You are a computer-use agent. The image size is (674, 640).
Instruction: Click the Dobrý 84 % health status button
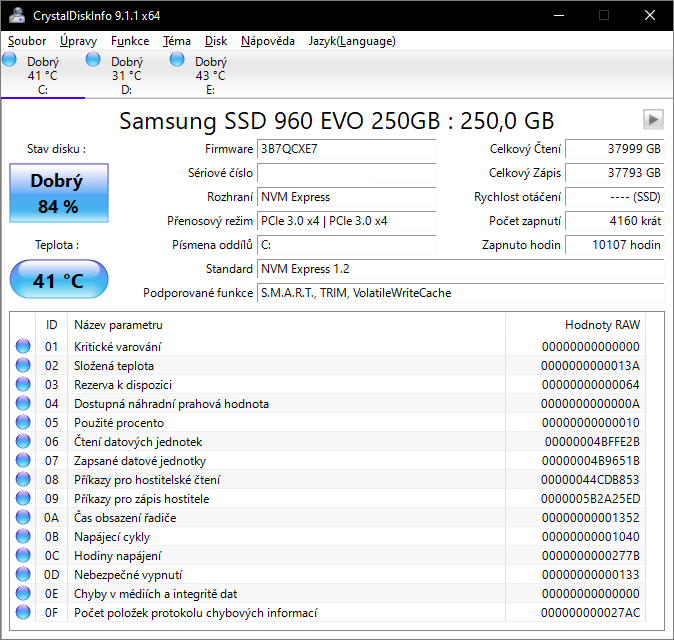pyautogui.click(x=59, y=193)
